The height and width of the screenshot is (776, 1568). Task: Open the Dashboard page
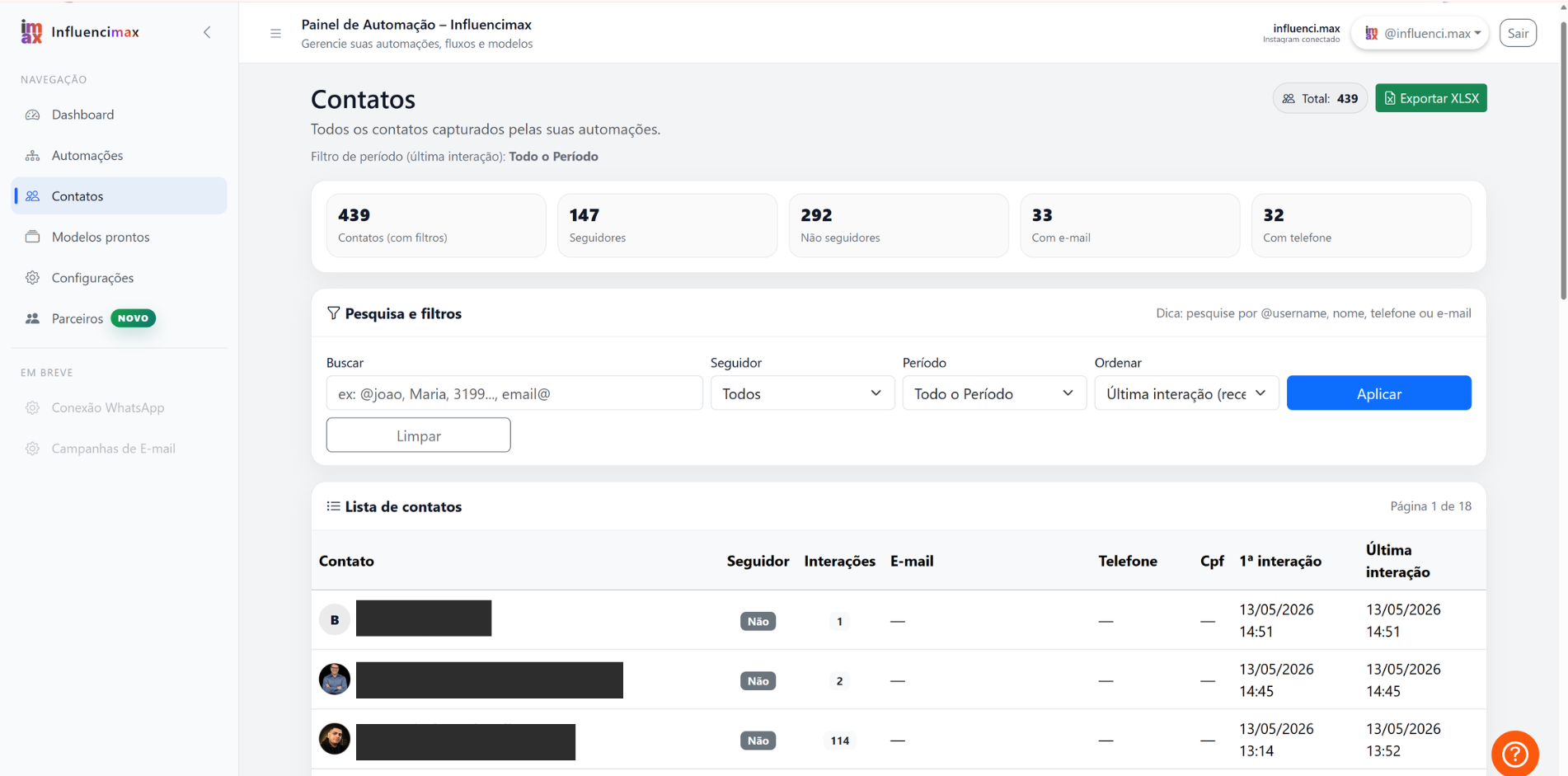(119, 115)
